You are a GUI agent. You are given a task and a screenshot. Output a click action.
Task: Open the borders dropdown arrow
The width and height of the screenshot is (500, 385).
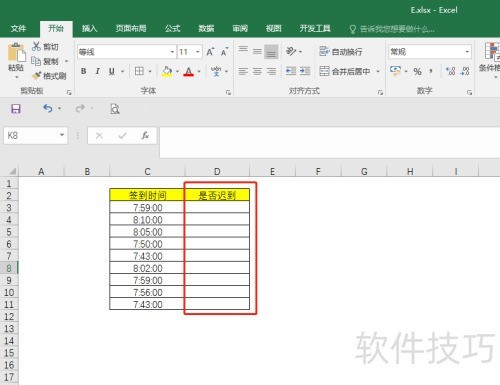(150, 71)
